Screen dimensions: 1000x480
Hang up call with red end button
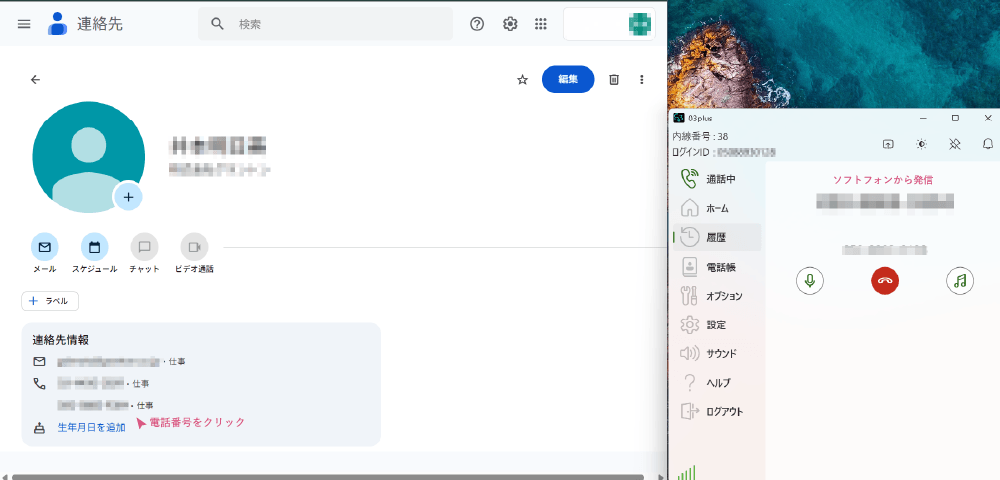pyautogui.click(x=884, y=281)
